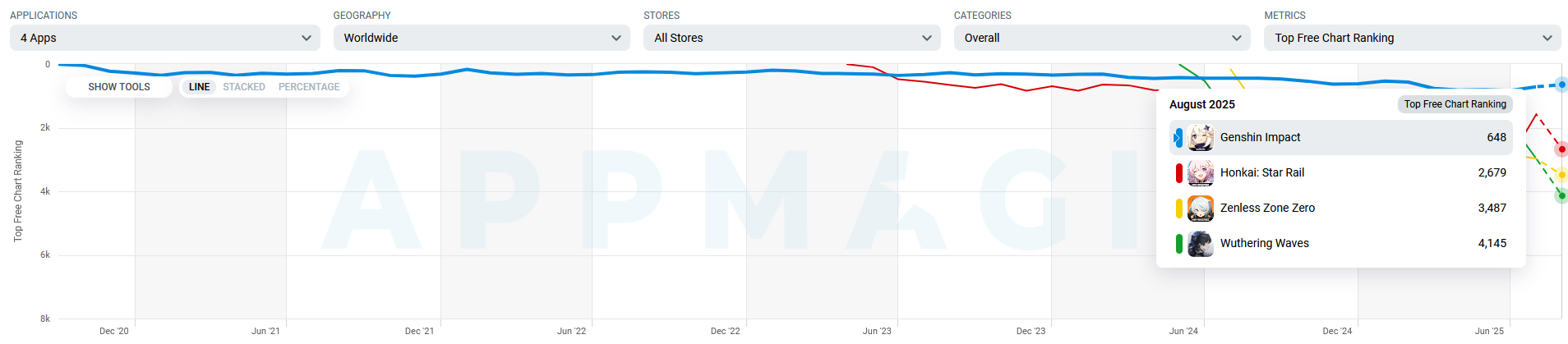Image resolution: width=1568 pixels, height=344 pixels.
Task: Open the Stores dropdown showing All Stores
Action: click(791, 38)
